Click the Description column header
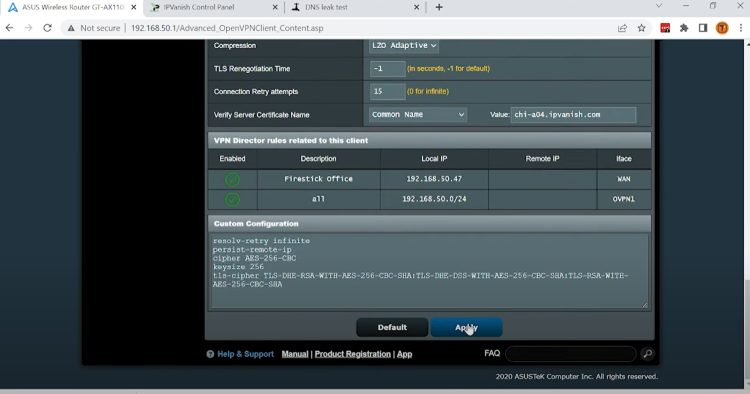This screenshot has width=750, height=394. 319,159
